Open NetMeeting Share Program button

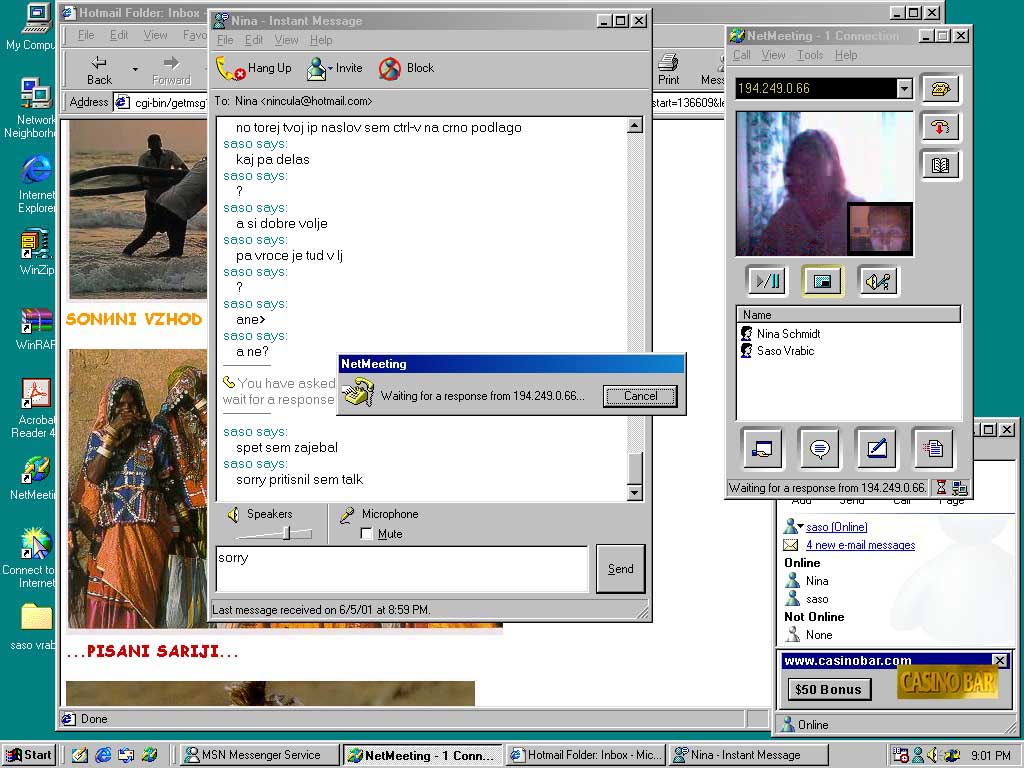[762, 448]
